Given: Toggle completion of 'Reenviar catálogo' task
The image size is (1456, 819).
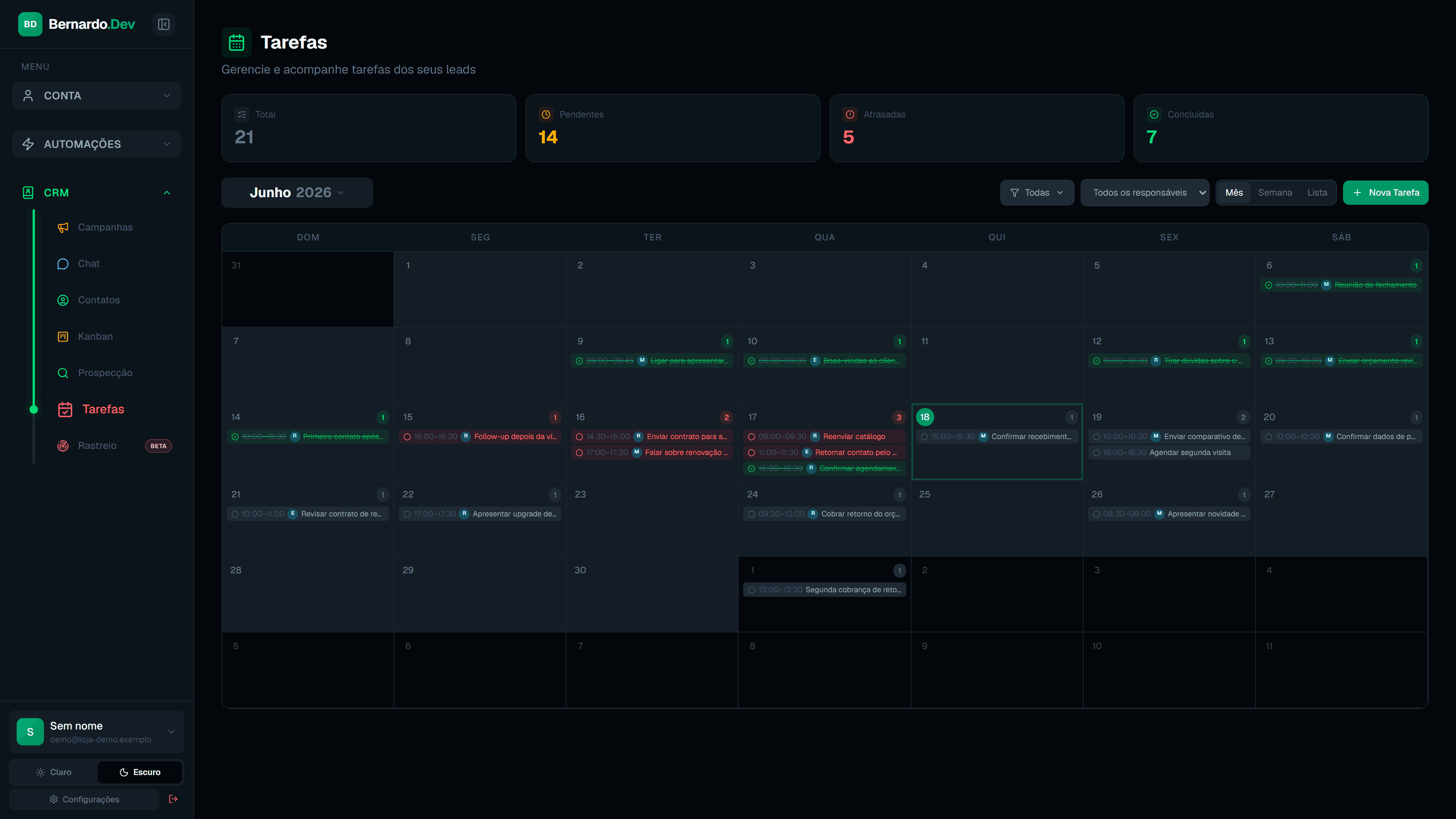Looking at the screenshot, I should coord(751,436).
